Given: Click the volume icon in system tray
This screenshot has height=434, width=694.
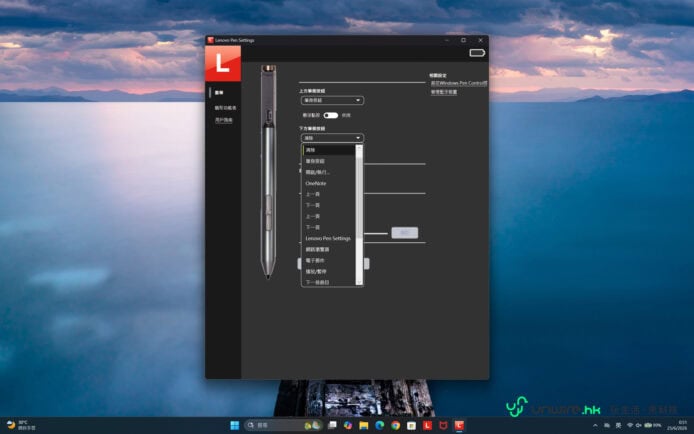Looking at the screenshot, I should (x=639, y=425).
